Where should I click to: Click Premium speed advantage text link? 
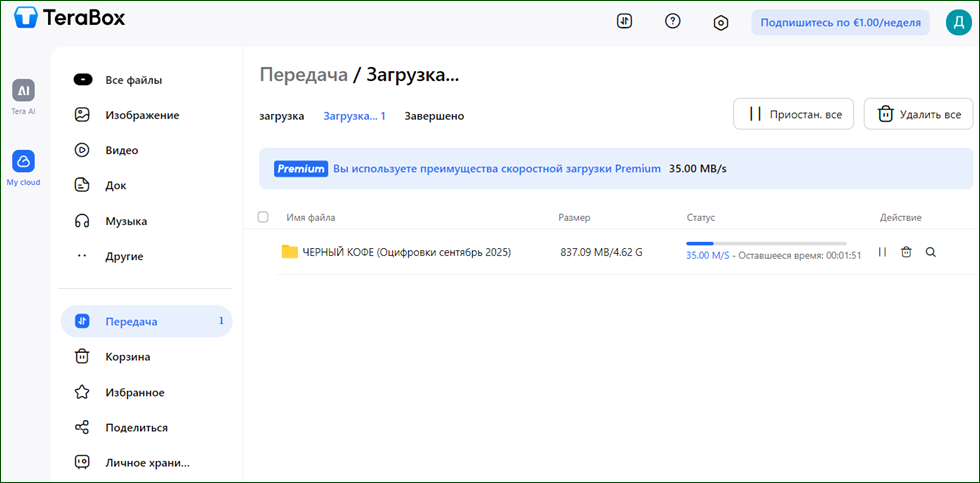[x=497, y=169]
